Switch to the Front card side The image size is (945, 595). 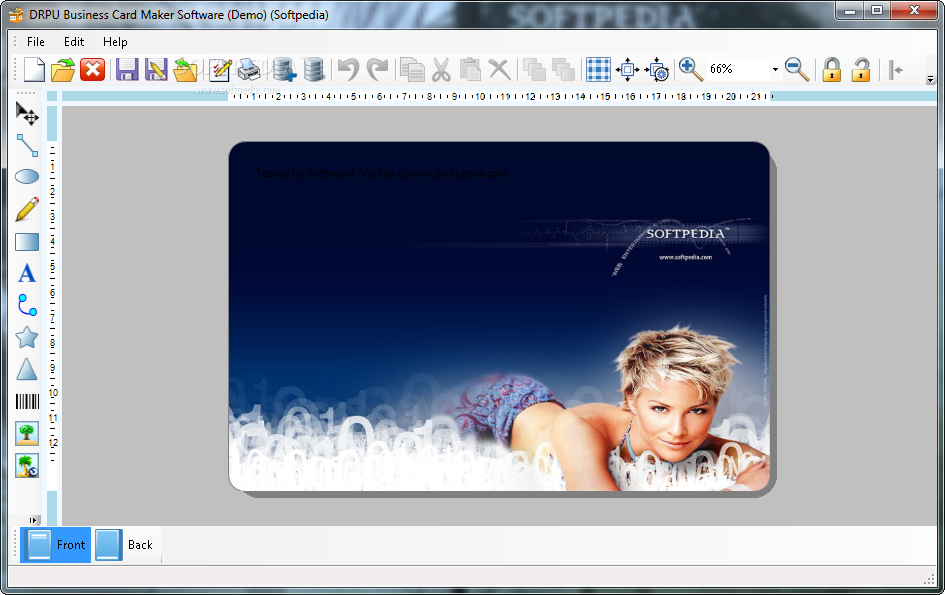(55, 545)
